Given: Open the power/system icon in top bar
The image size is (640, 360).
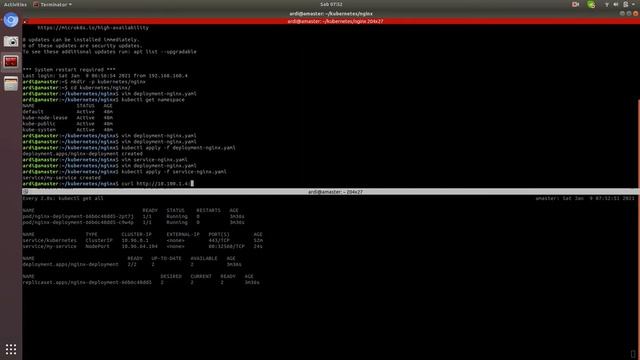Looking at the screenshot, I should tap(626, 4).
